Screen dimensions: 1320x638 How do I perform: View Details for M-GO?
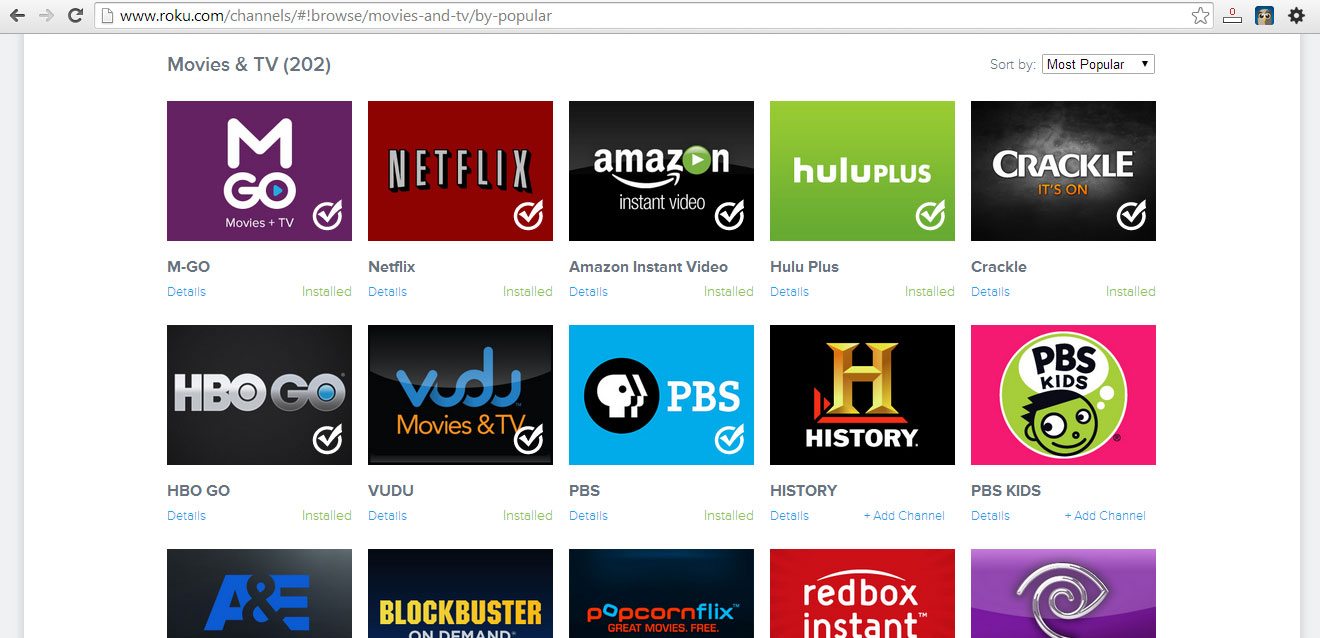(186, 292)
